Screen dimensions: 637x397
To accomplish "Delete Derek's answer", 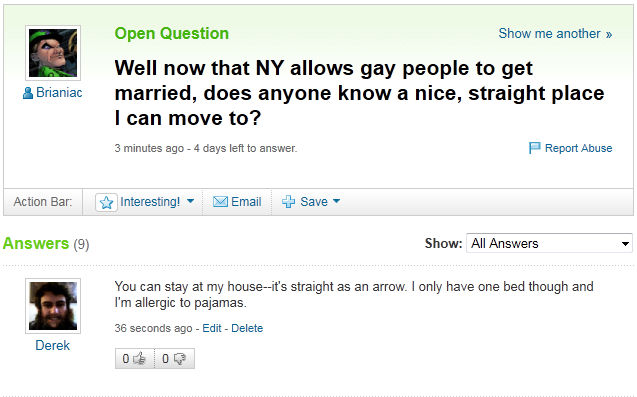I will (x=247, y=328).
